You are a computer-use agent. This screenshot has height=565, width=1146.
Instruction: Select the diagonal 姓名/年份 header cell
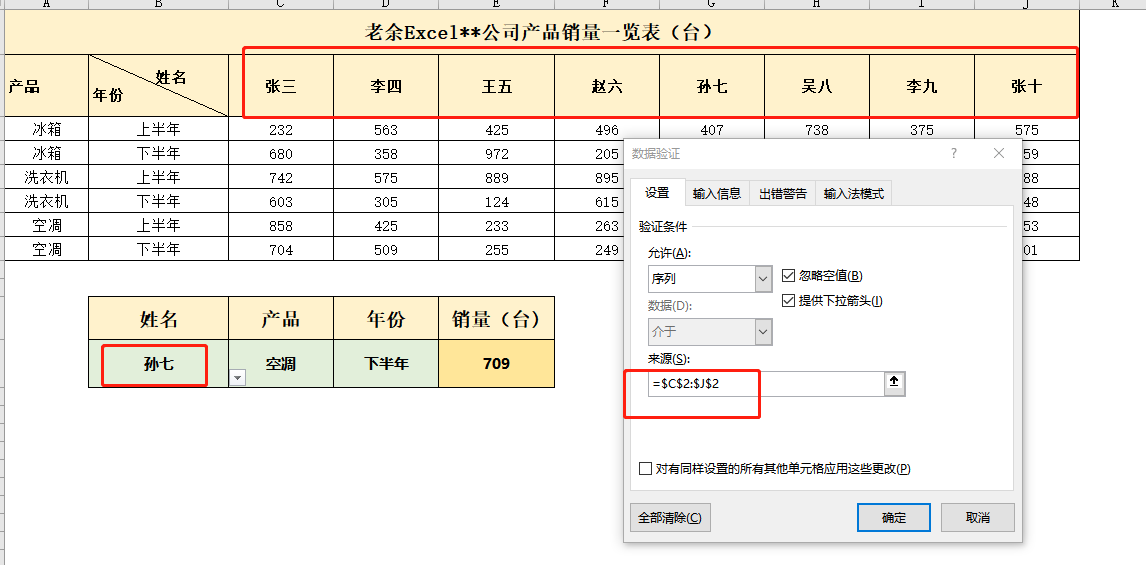tap(159, 86)
